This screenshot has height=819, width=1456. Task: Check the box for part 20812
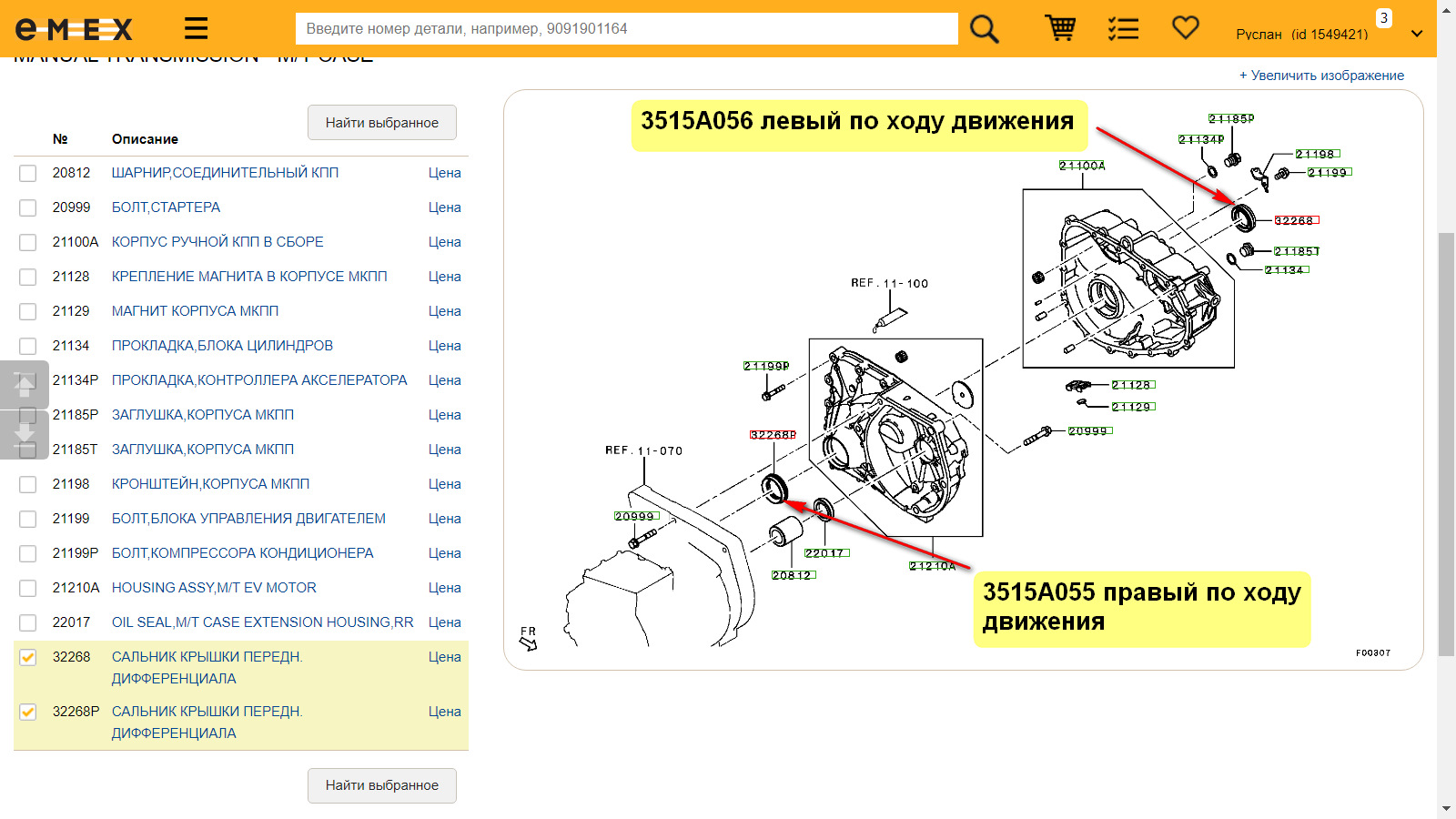pos(28,173)
